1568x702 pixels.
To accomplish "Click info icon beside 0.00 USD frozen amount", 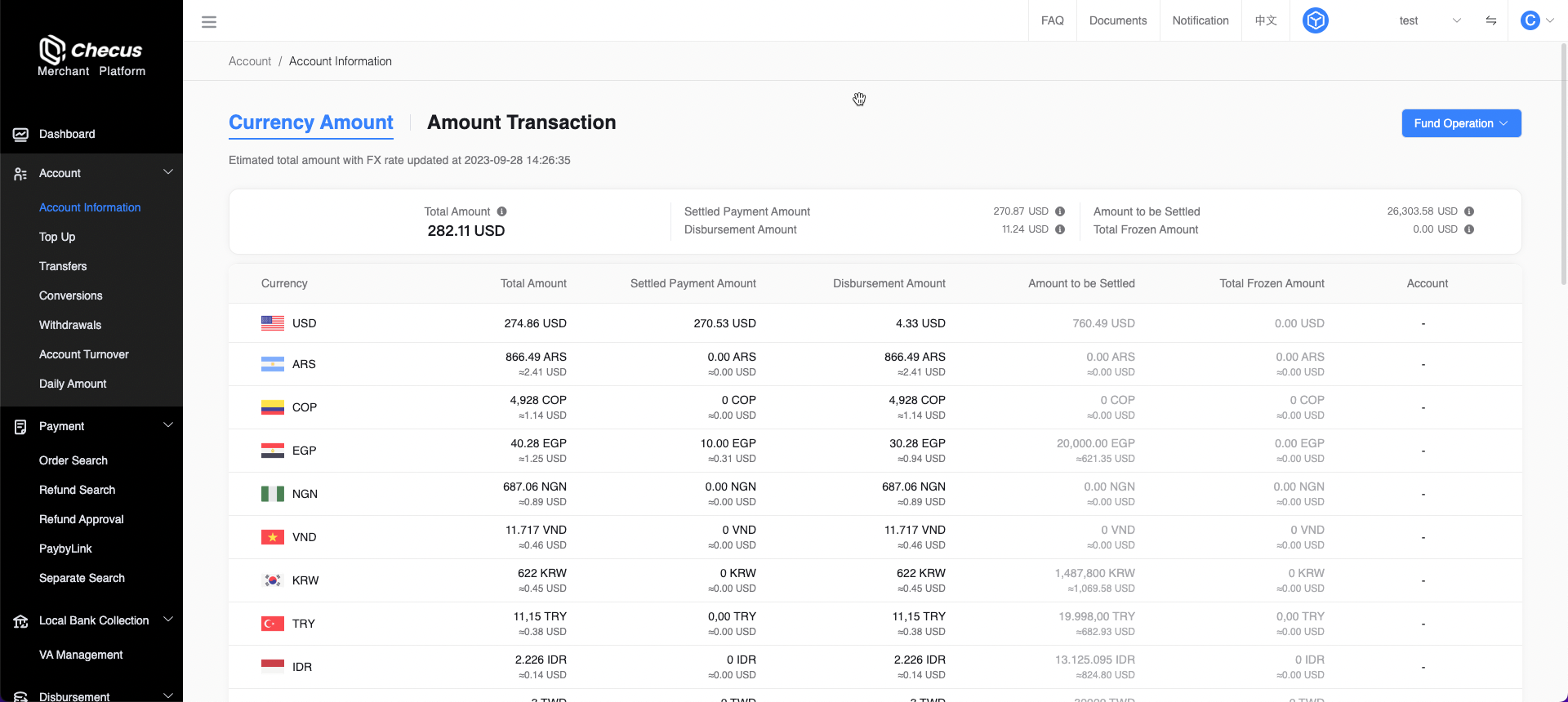I will pyautogui.click(x=1469, y=229).
